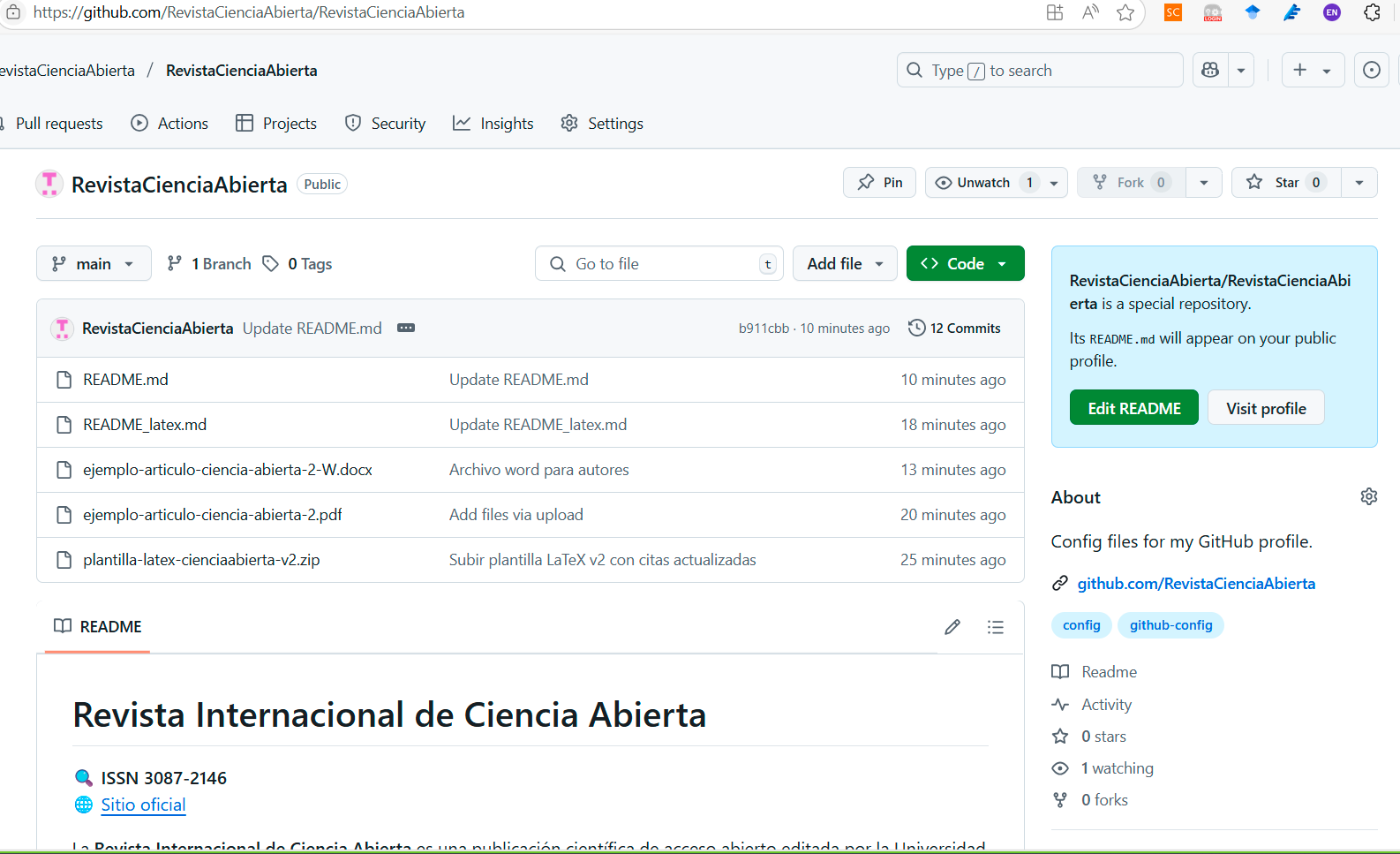This screenshot has height=854, width=1400.
Task: Click the Go to file search field
Action: [659, 263]
